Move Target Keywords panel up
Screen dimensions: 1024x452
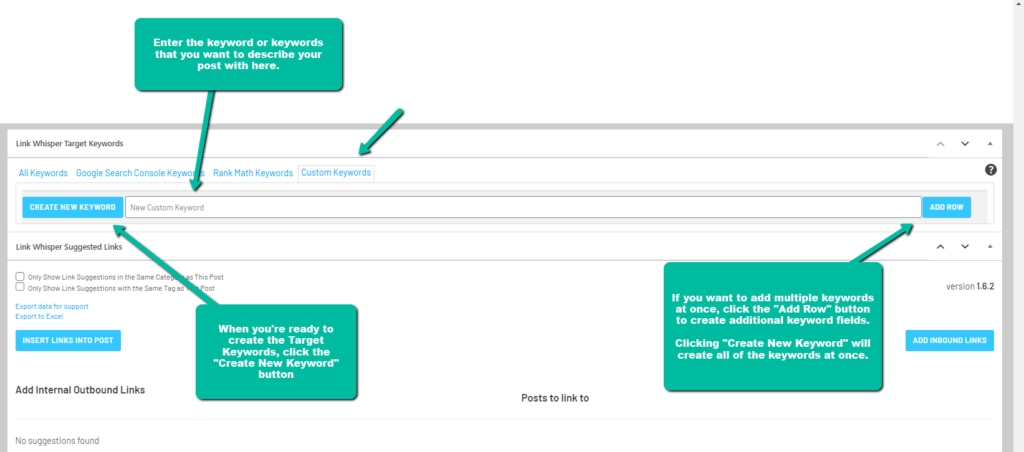pos(940,144)
